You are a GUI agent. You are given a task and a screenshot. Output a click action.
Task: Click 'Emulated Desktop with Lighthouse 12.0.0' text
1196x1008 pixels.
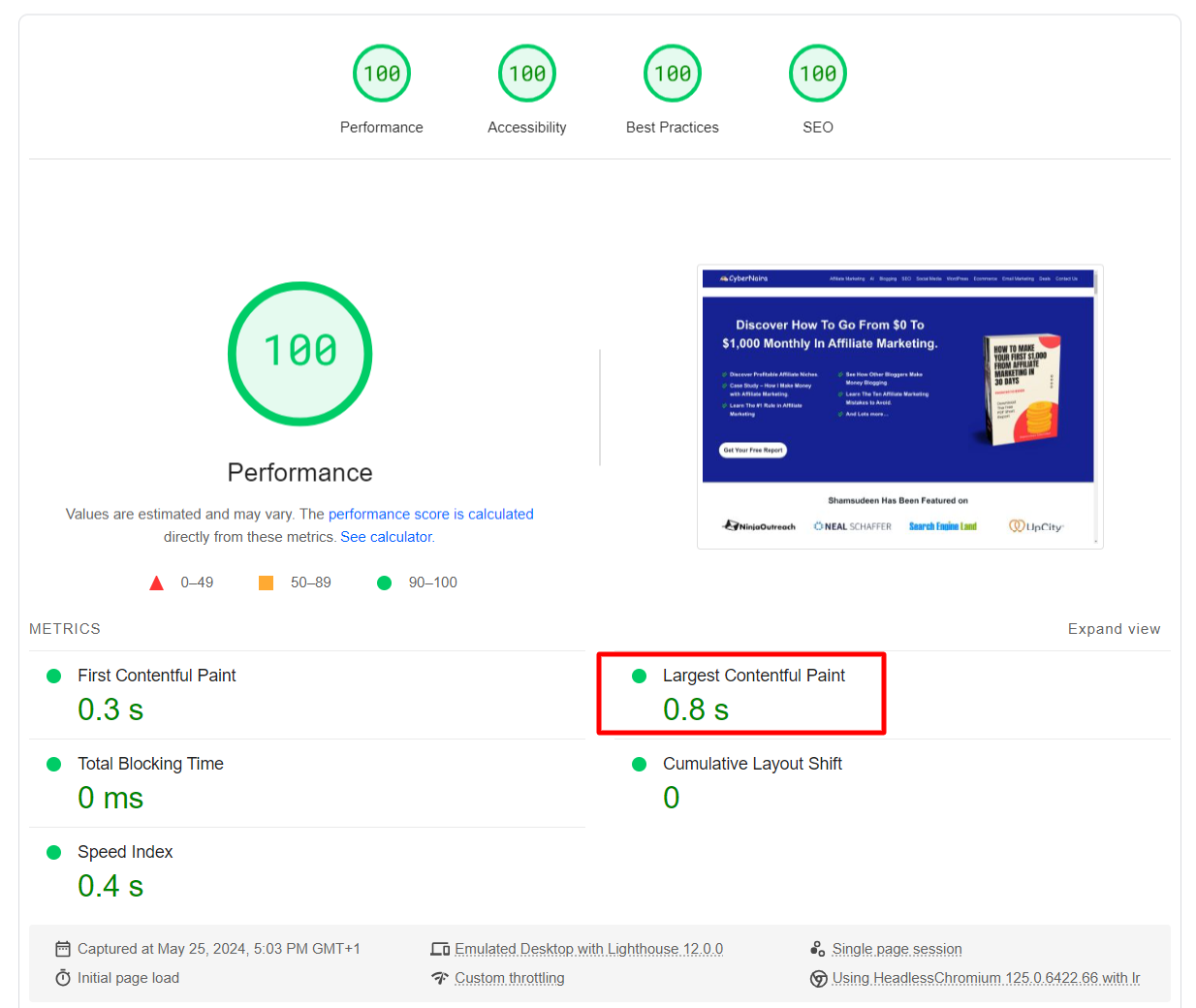[x=589, y=949]
